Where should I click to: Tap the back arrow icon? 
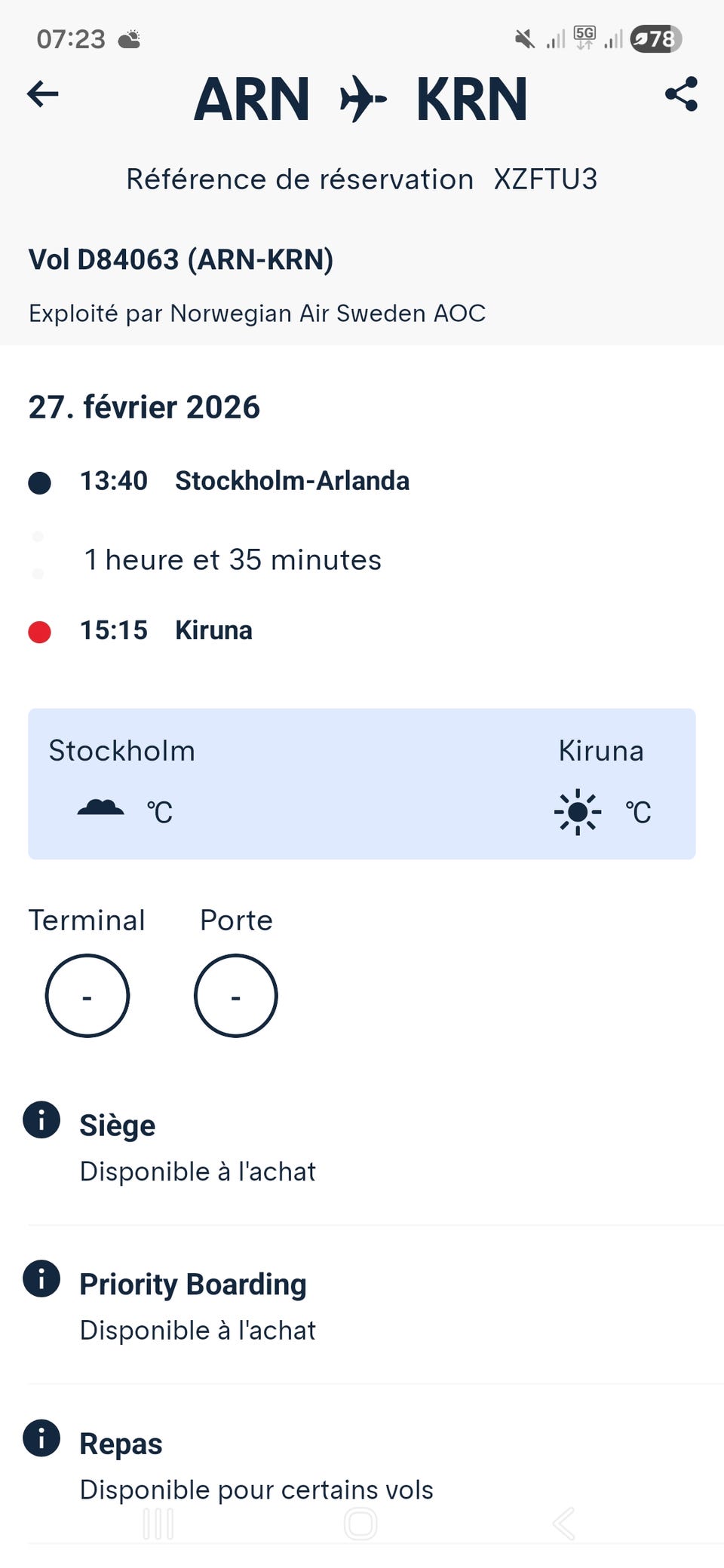pos(43,94)
